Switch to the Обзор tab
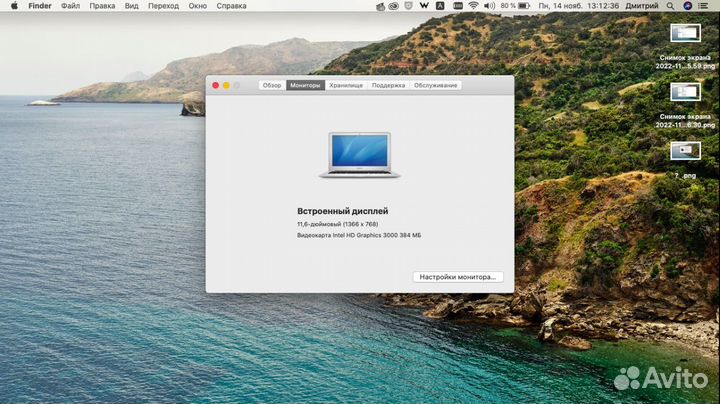 272,85
